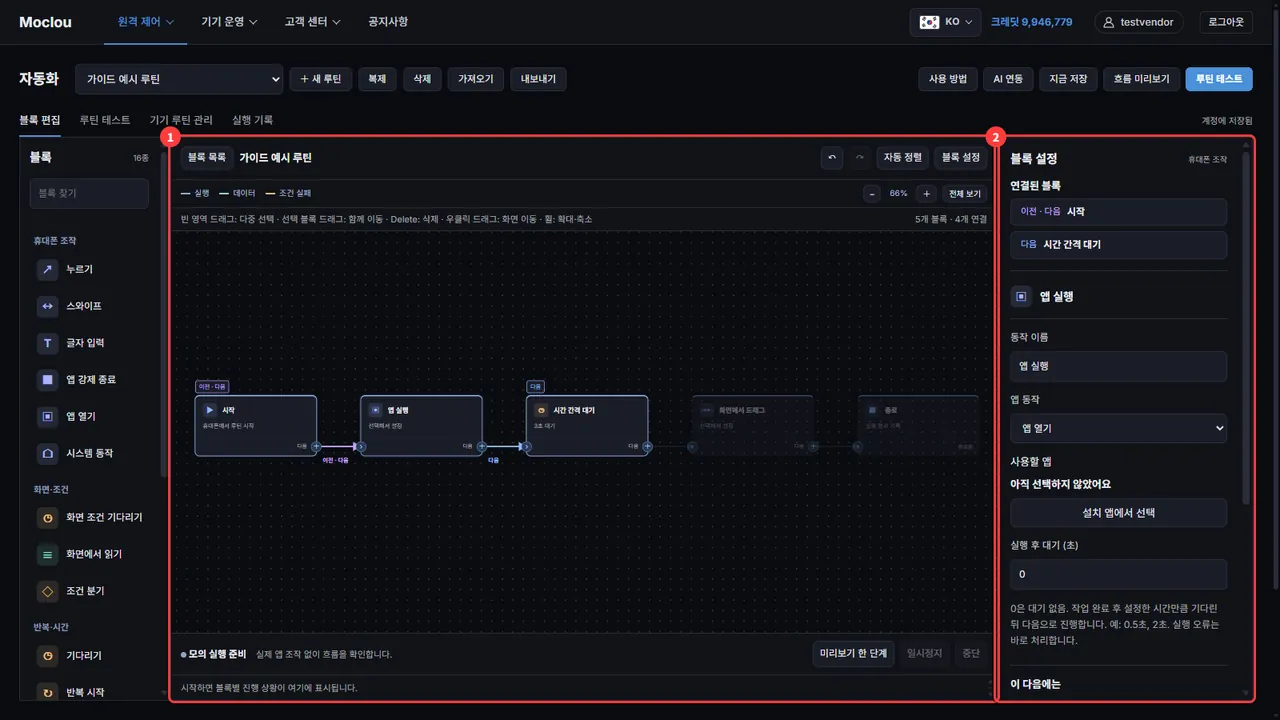Pick the 글자 입력 text input icon

(x=47, y=343)
